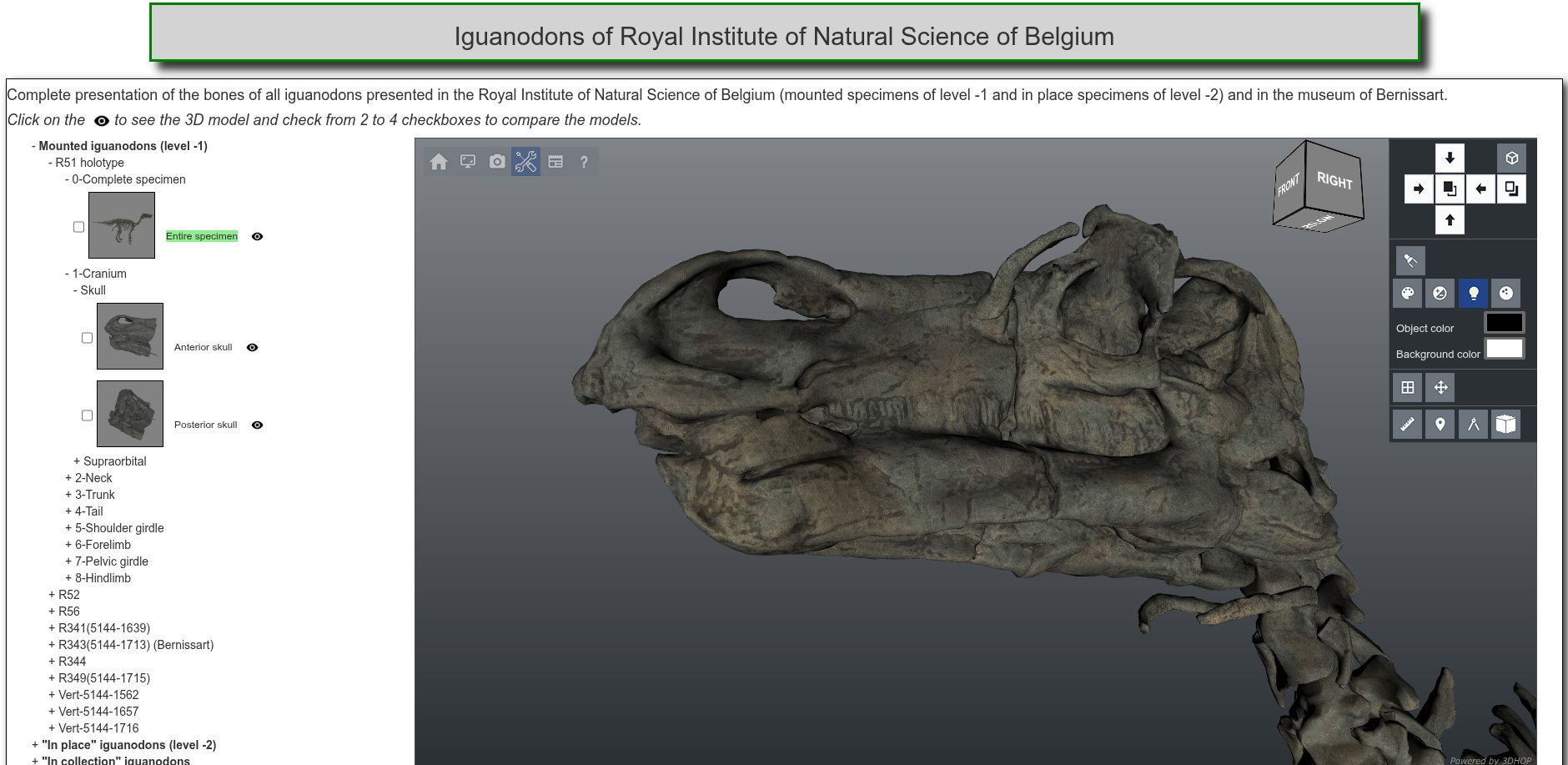
Task: Expand the 6-Forelimb node
Action: (x=98, y=545)
